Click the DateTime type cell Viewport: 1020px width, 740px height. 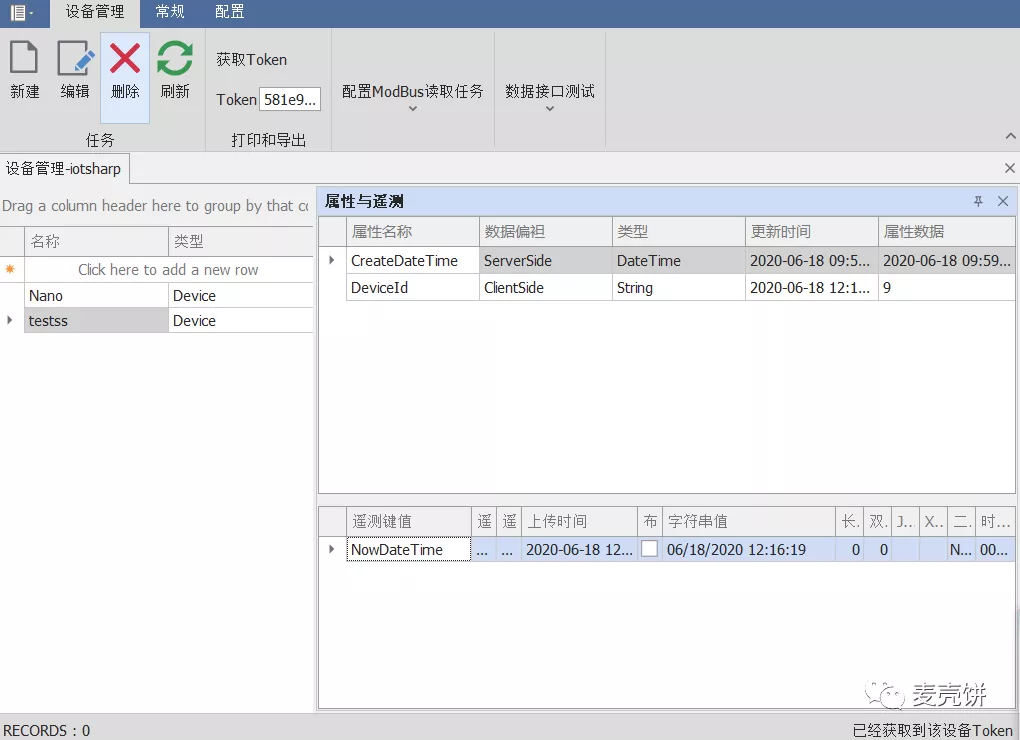(x=678, y=261)
